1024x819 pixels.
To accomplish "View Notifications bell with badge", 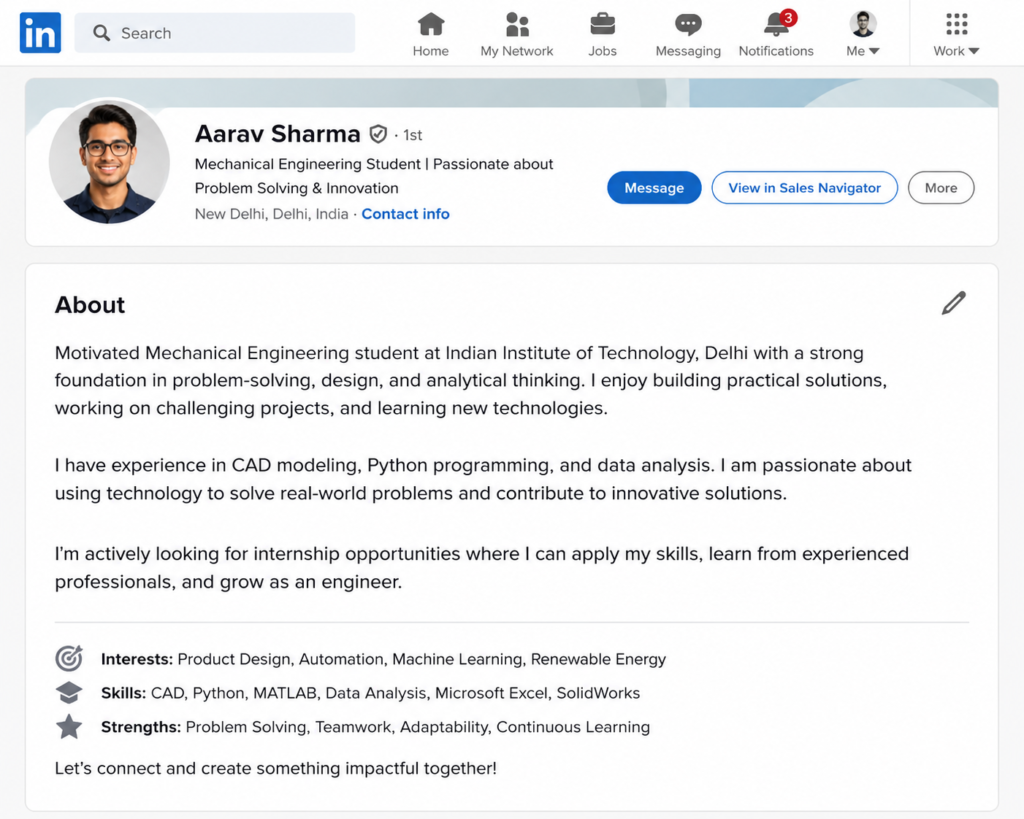I will [x=778, y=24].
